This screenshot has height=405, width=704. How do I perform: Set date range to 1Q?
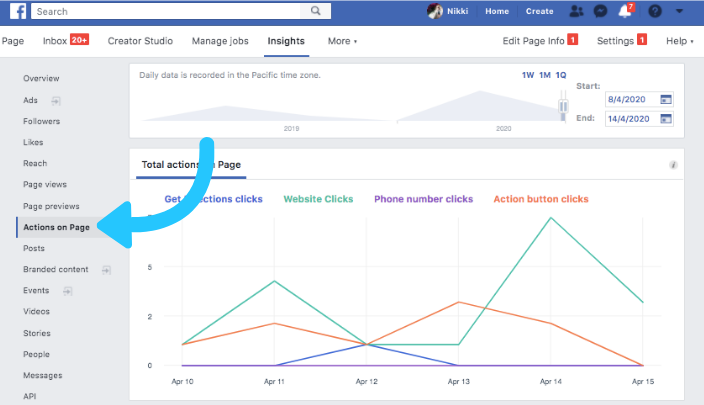coord(561,75)
